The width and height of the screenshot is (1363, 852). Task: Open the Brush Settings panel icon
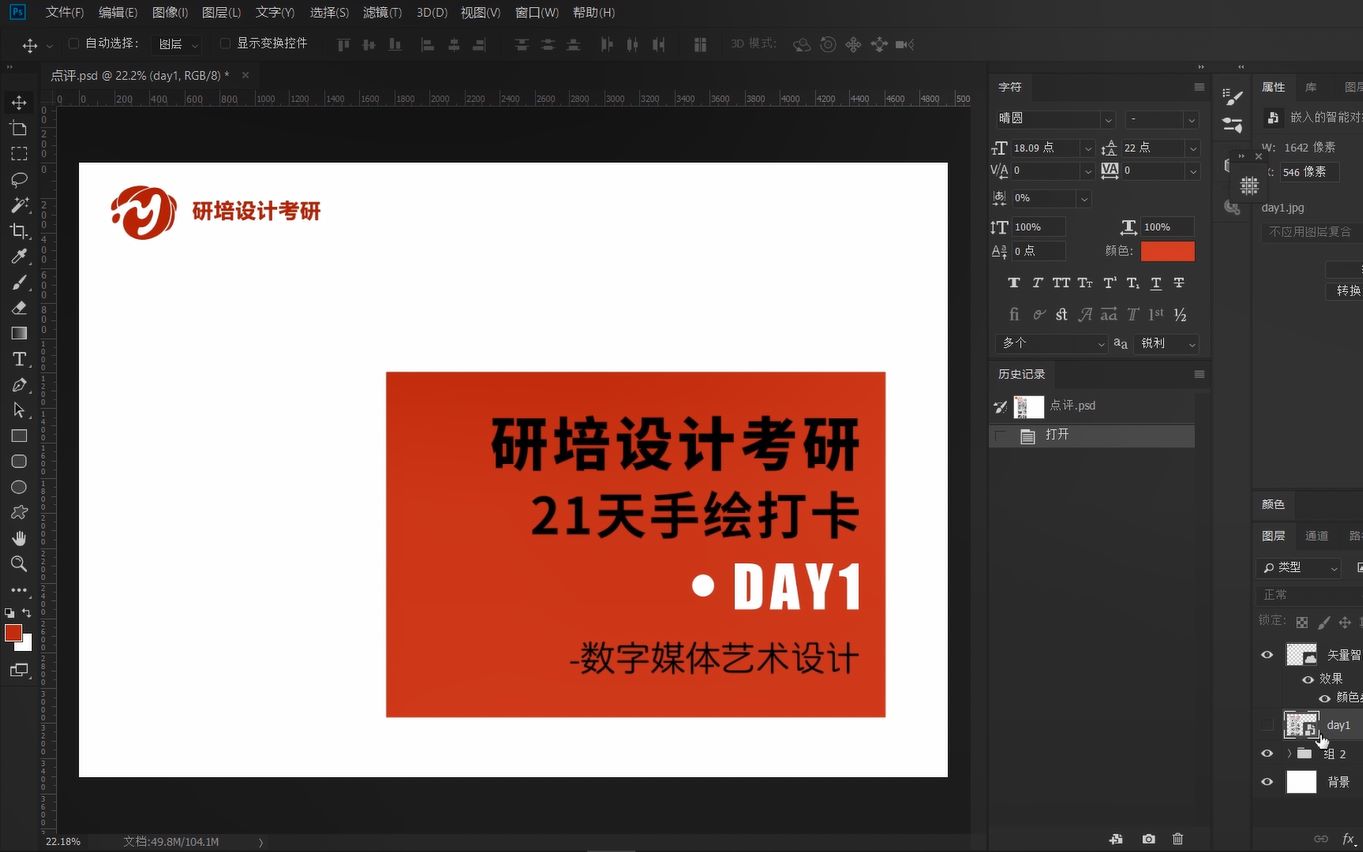pos(1233,97)
